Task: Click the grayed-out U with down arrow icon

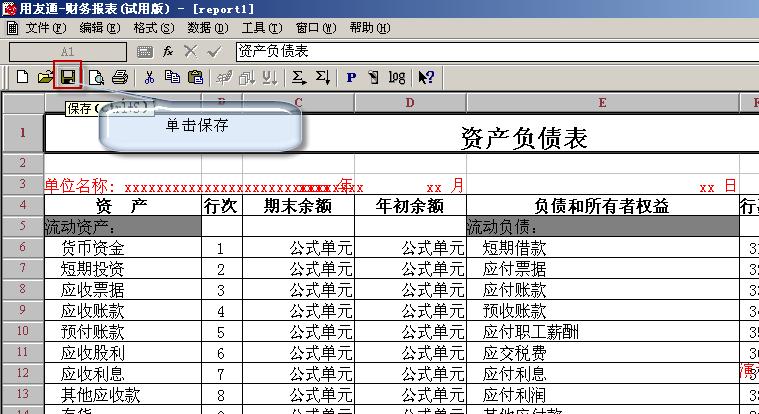Action: point(270,77)
